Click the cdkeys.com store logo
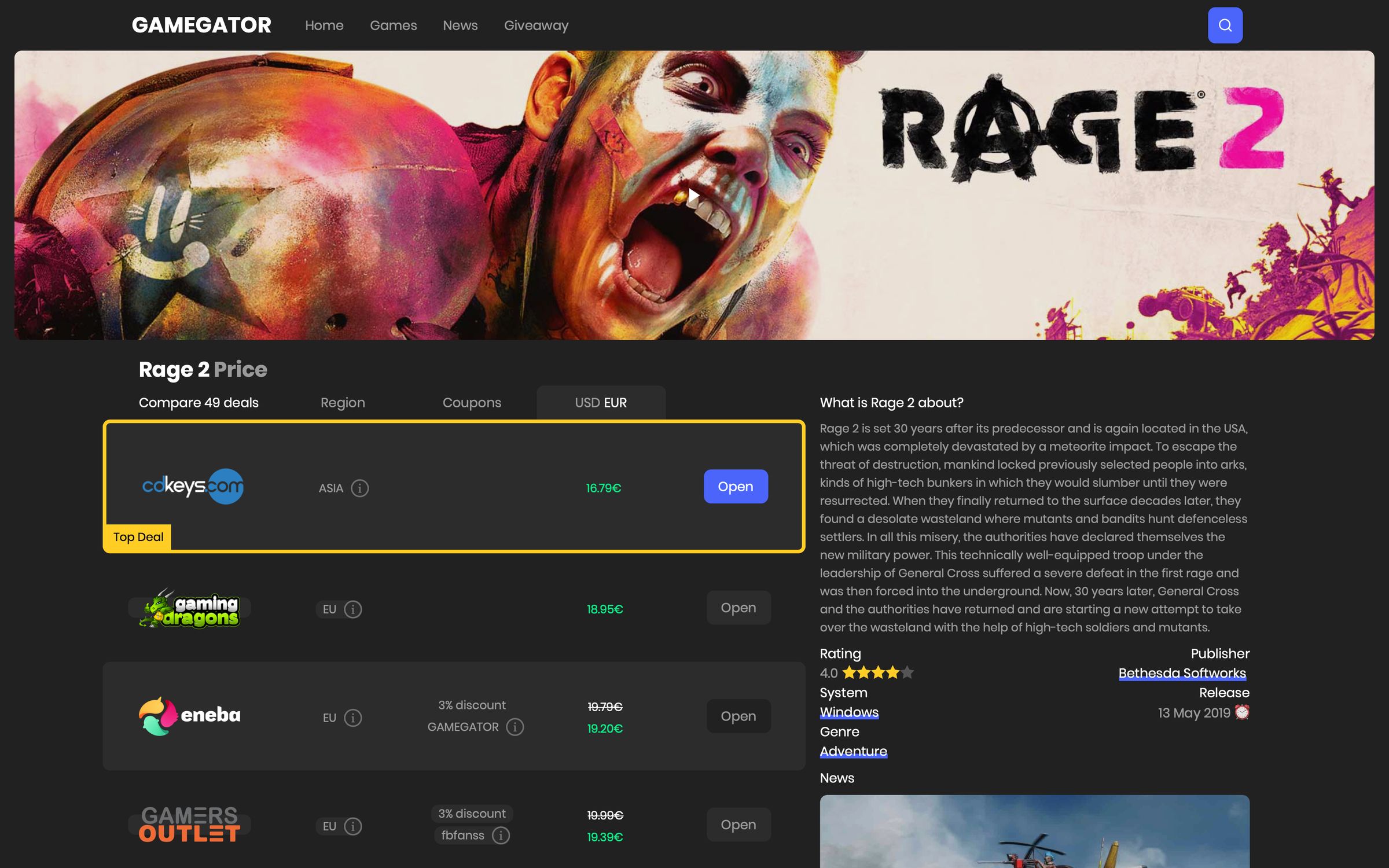This screenshot has height=868, width=1389. click(x=193, y=486)
